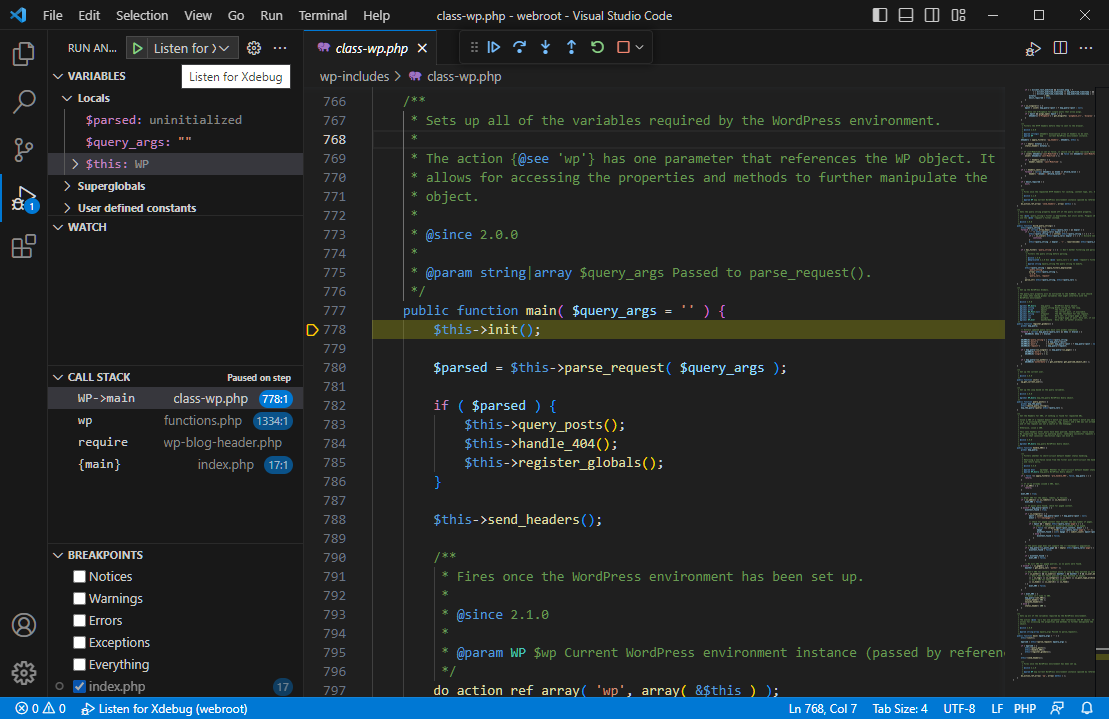Open the Terminal menu
This screenshot has height=719, width=1109.
click(323, 16)
